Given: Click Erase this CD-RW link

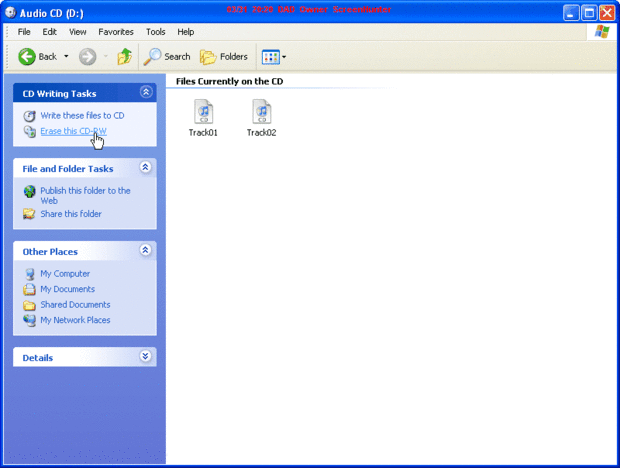Looking at the screenshot, I should [x=74, y=131].
